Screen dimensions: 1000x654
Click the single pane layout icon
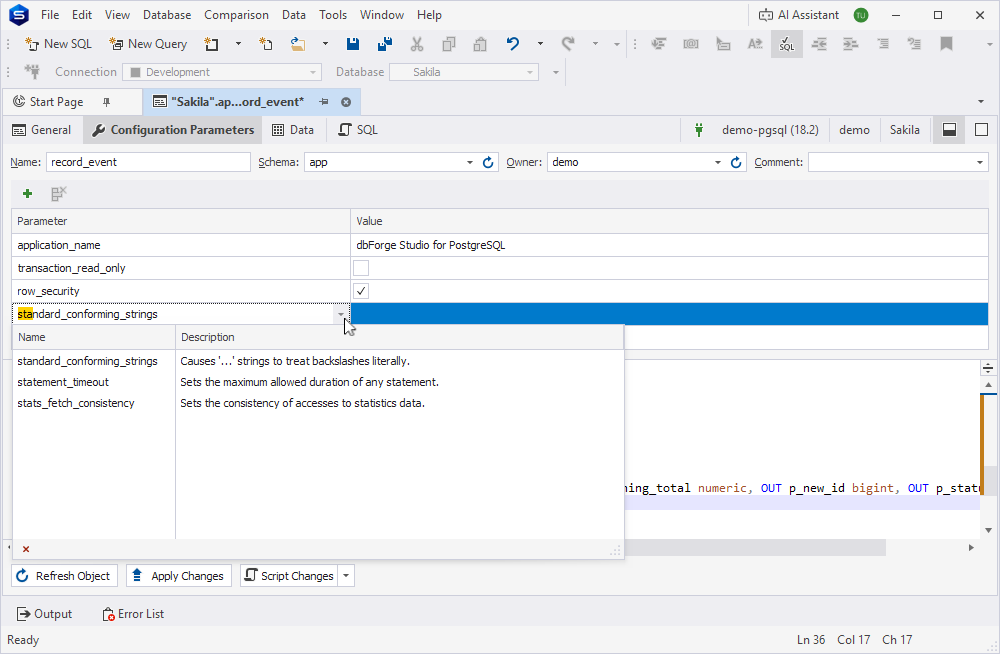(x=982, y=130)
